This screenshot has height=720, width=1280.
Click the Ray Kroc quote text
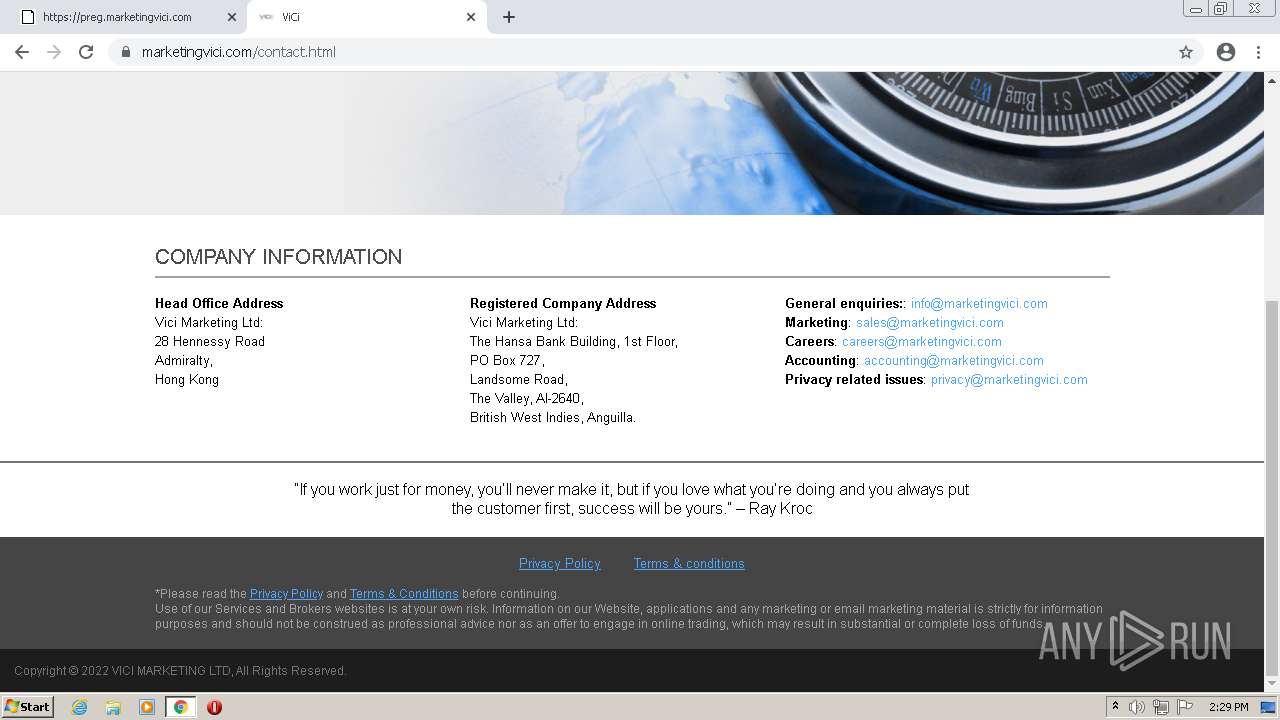coord(632,499)
